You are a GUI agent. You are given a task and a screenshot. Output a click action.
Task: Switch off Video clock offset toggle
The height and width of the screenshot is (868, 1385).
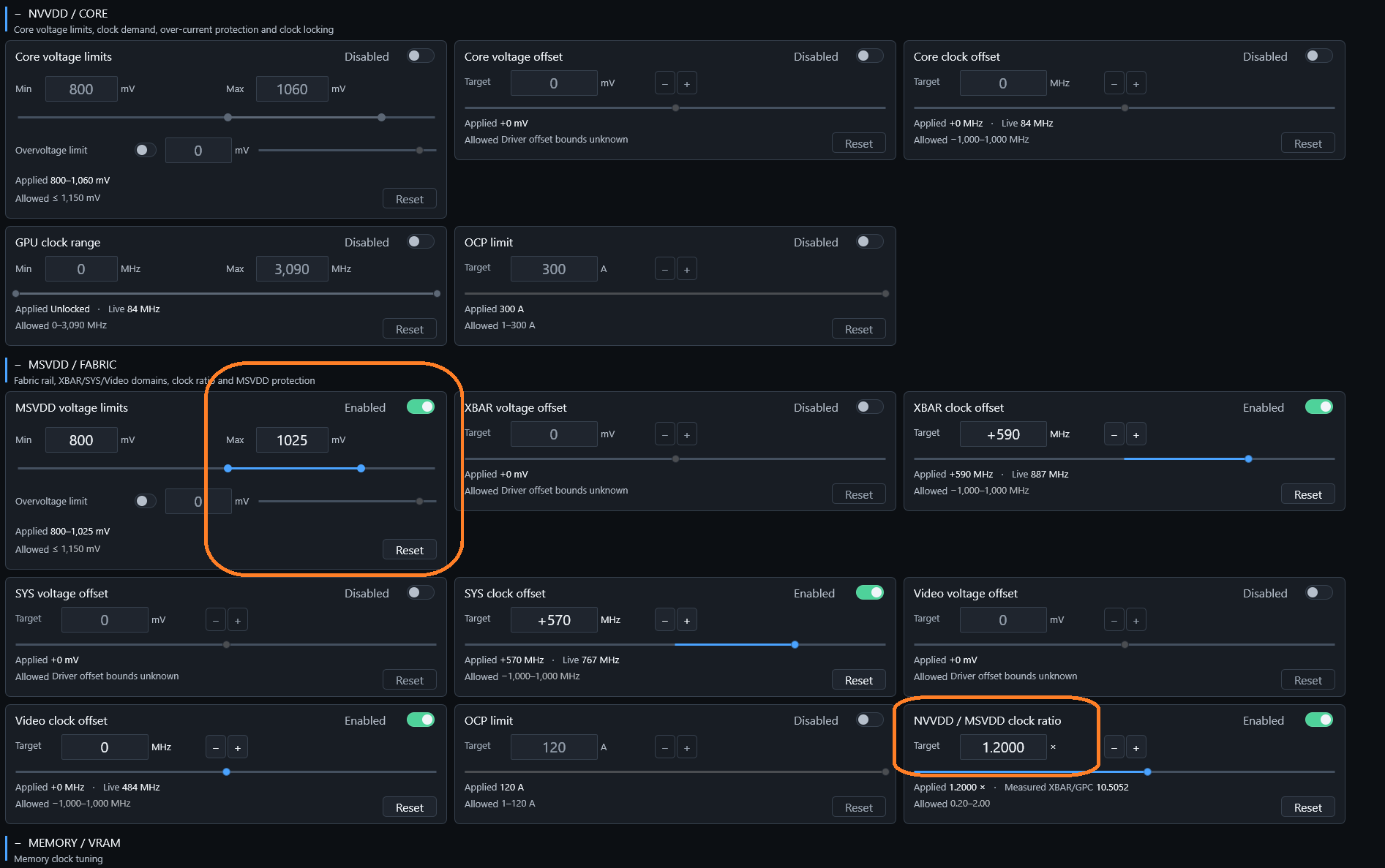(421, 720)
